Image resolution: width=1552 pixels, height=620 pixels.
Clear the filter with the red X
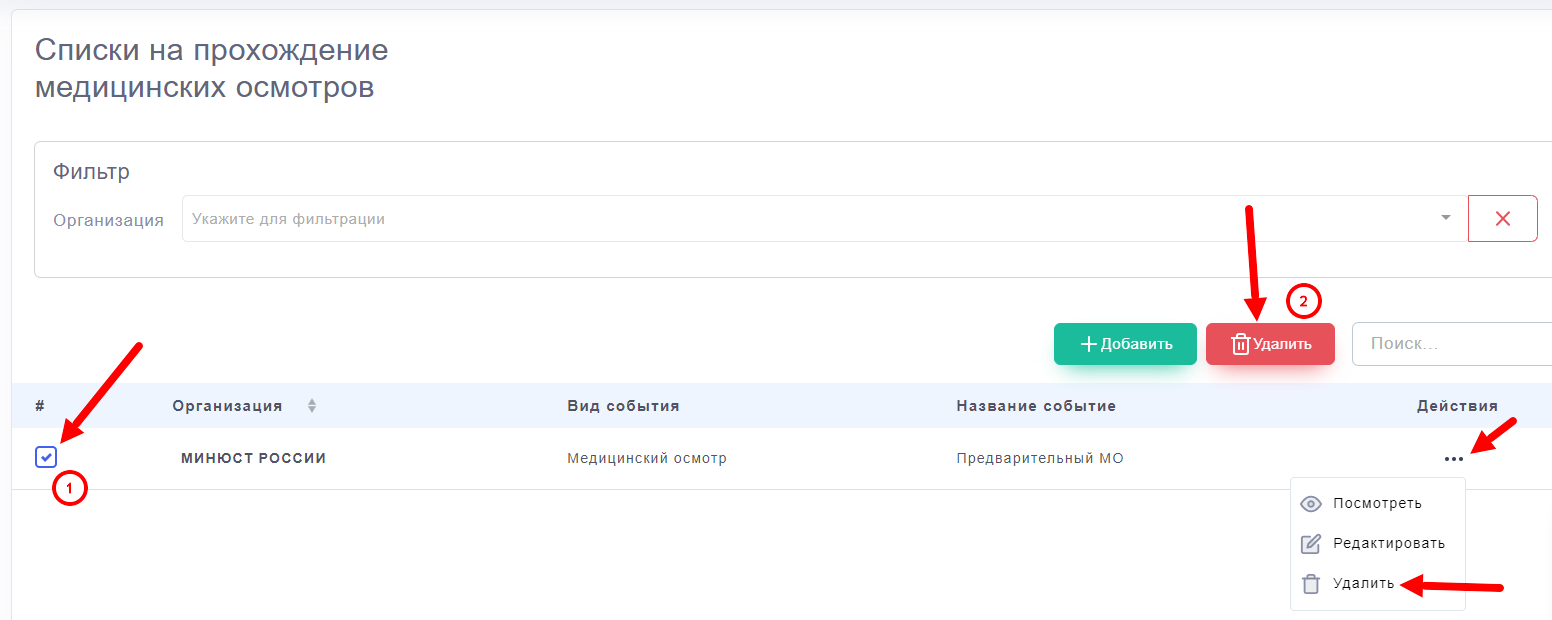1502,219
